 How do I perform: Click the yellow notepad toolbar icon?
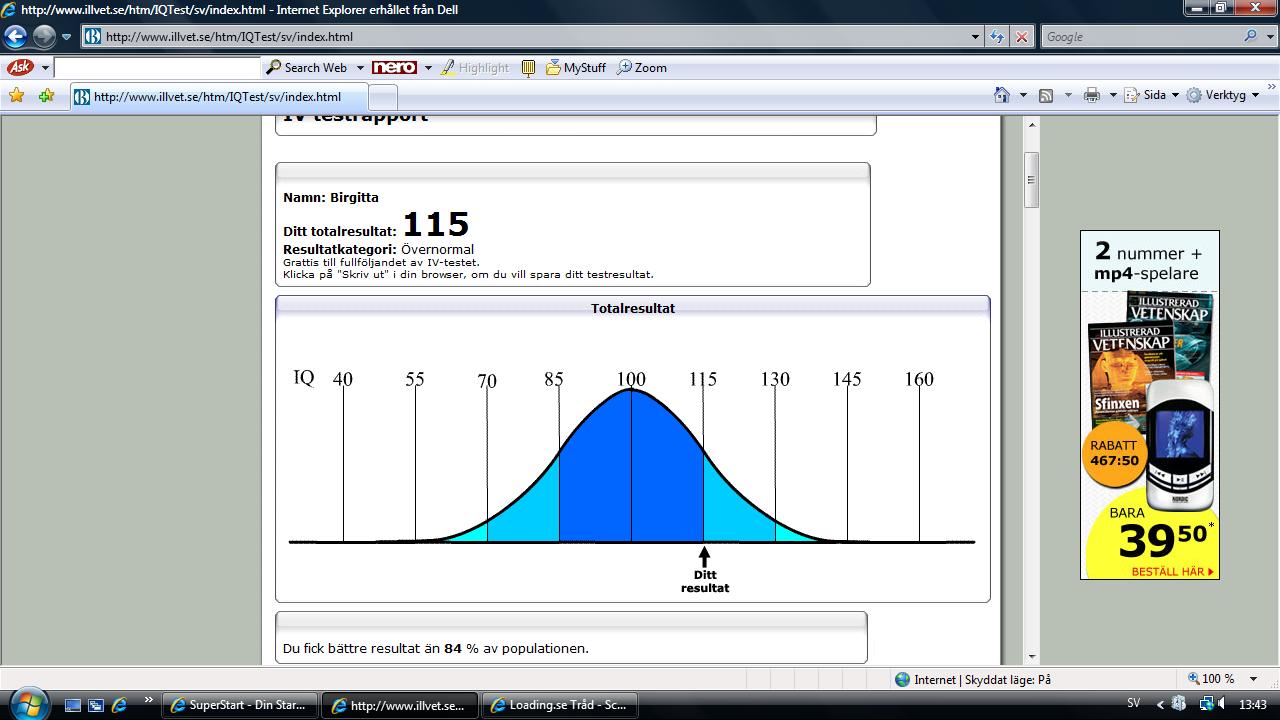point(529,68)
